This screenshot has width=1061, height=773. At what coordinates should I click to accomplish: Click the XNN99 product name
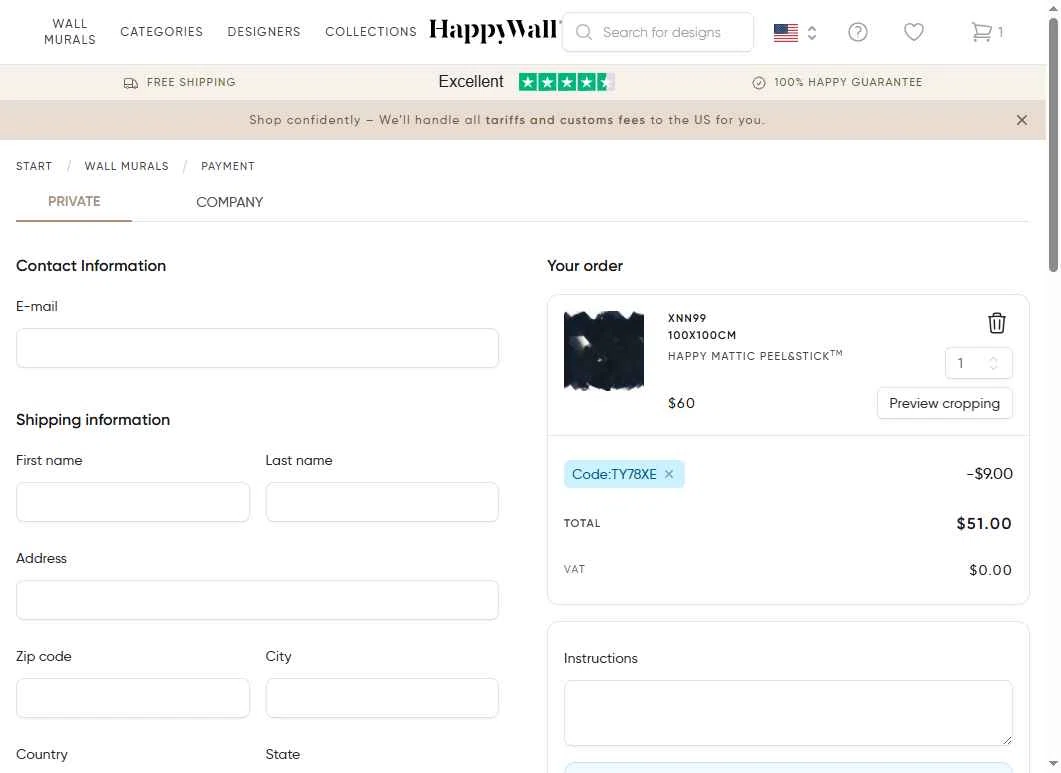[687, 318]
